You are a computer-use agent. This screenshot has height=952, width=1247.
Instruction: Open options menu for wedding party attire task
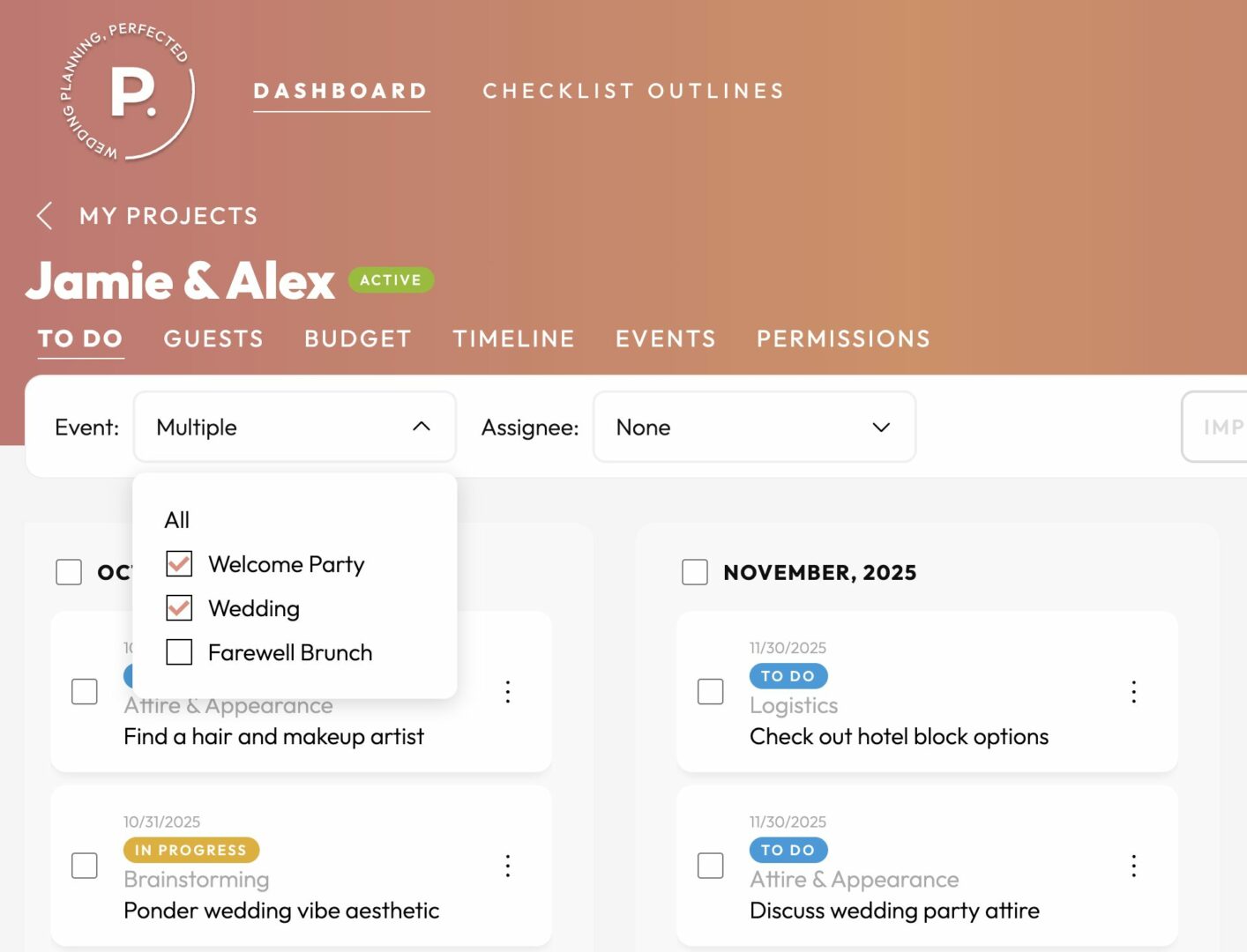[x=1134, y=866]
